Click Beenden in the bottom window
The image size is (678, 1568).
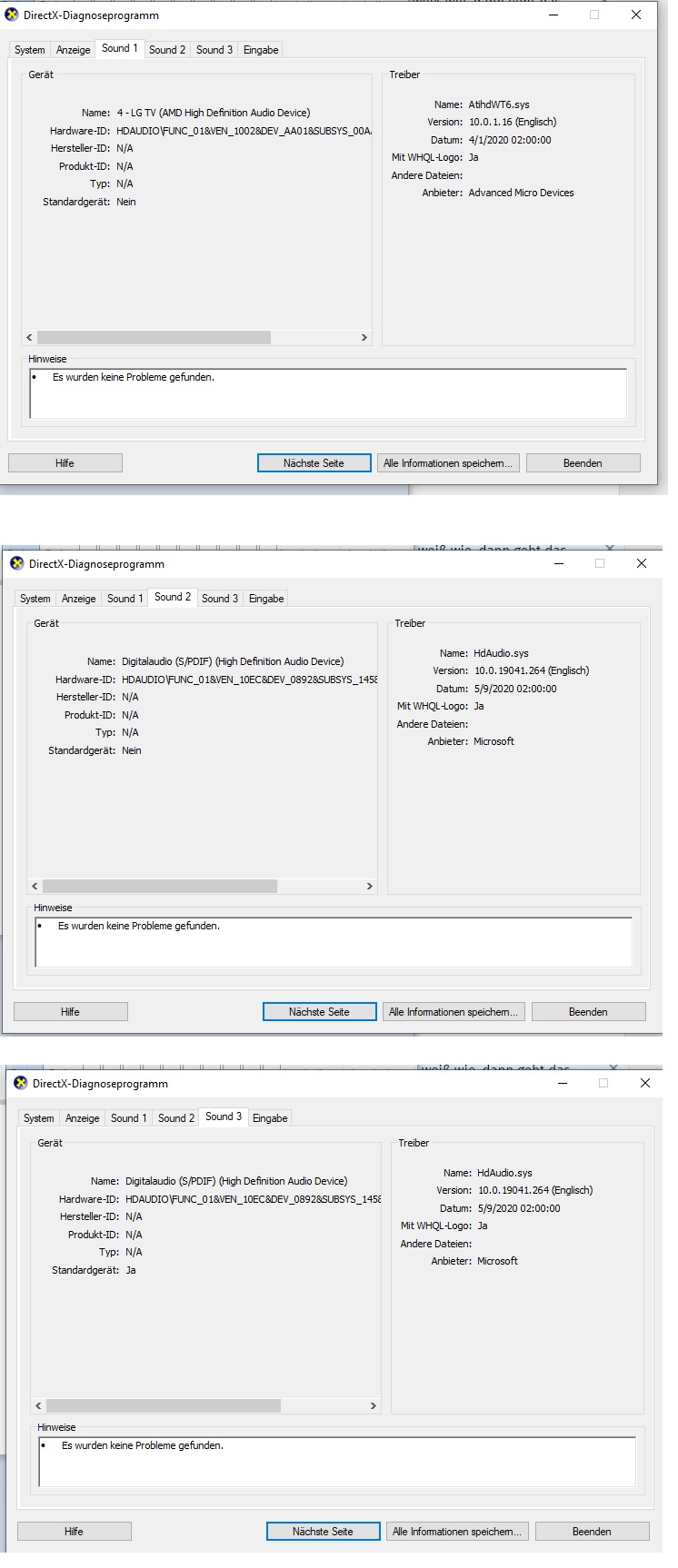coord(593,1532)
